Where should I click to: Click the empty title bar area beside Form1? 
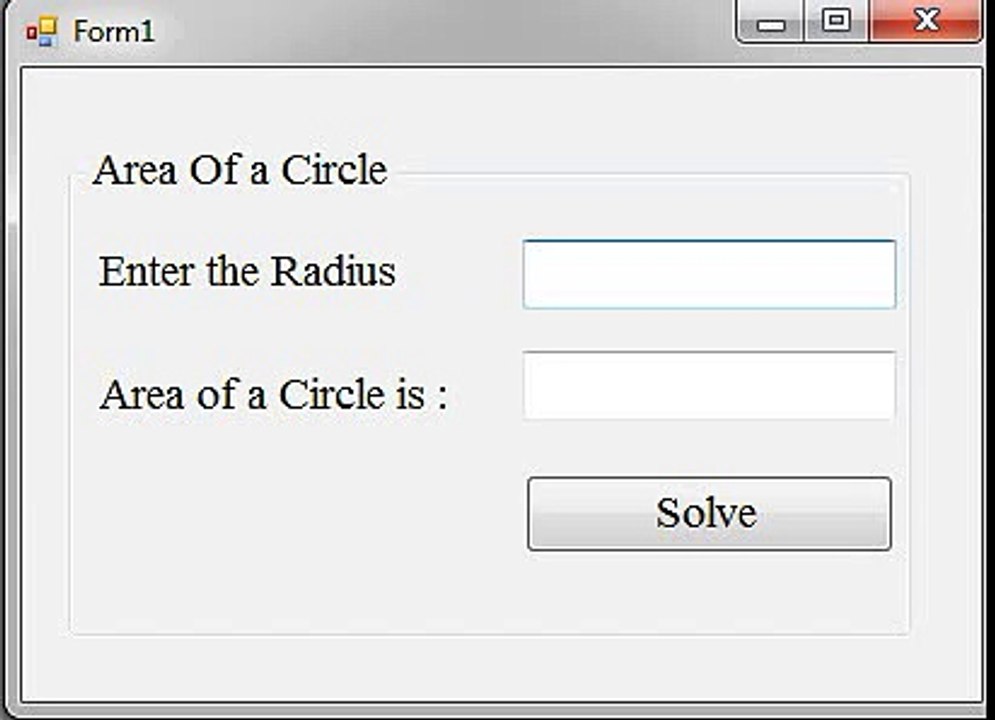pos(444,31)
